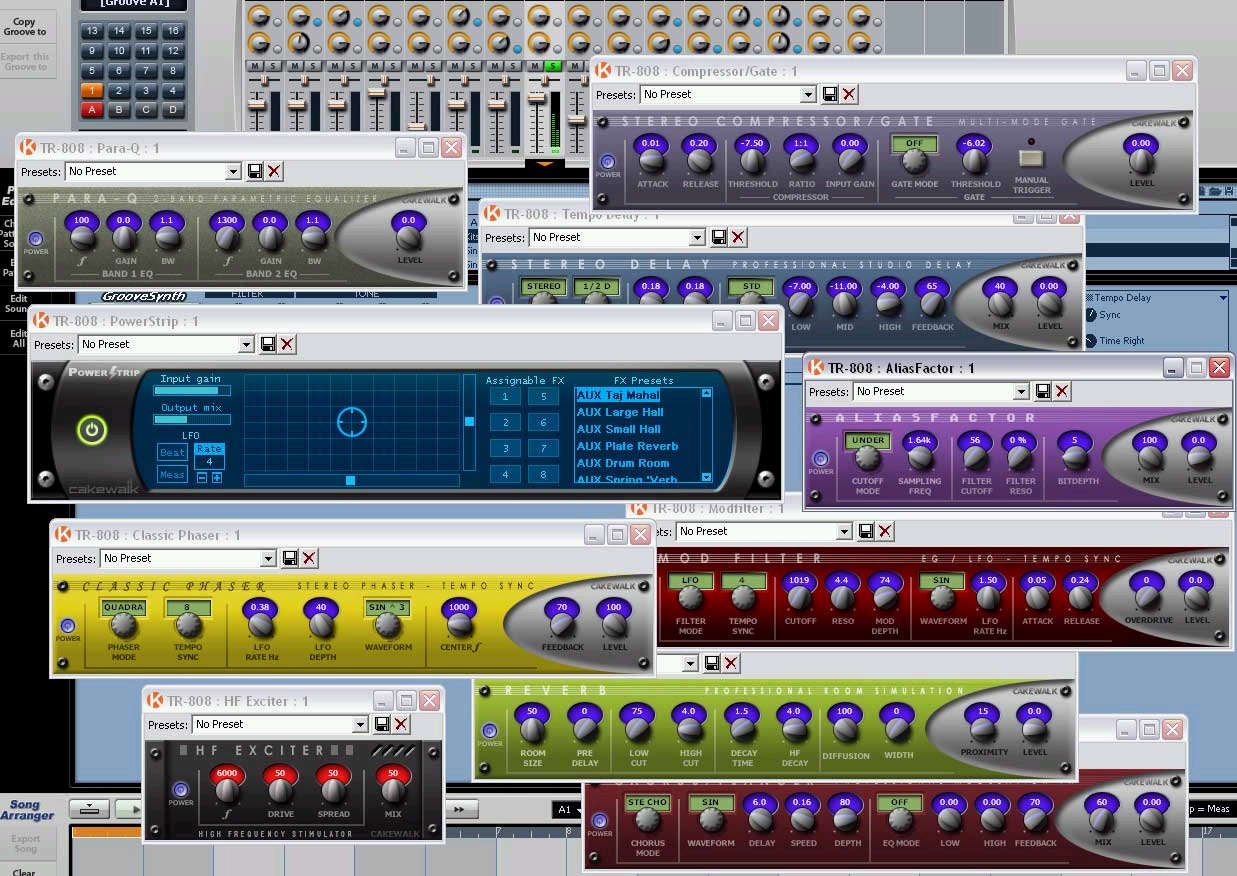1237x876 pixels.
Task: Delete the current PowerStrip preset
Action: 288,344
